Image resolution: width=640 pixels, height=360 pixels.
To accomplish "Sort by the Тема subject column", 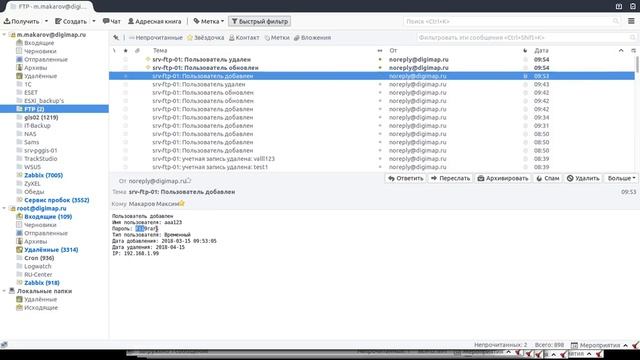I will coord(160,51).
